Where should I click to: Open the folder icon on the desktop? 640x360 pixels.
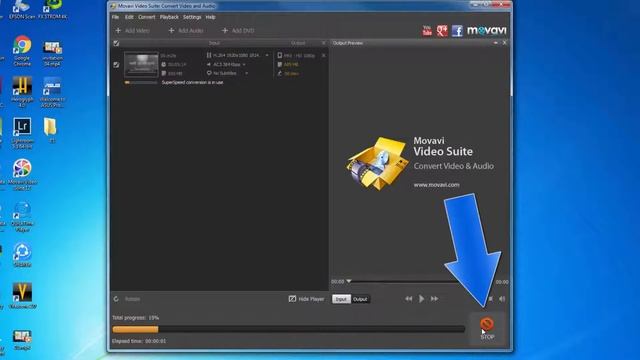coord(50,130)
